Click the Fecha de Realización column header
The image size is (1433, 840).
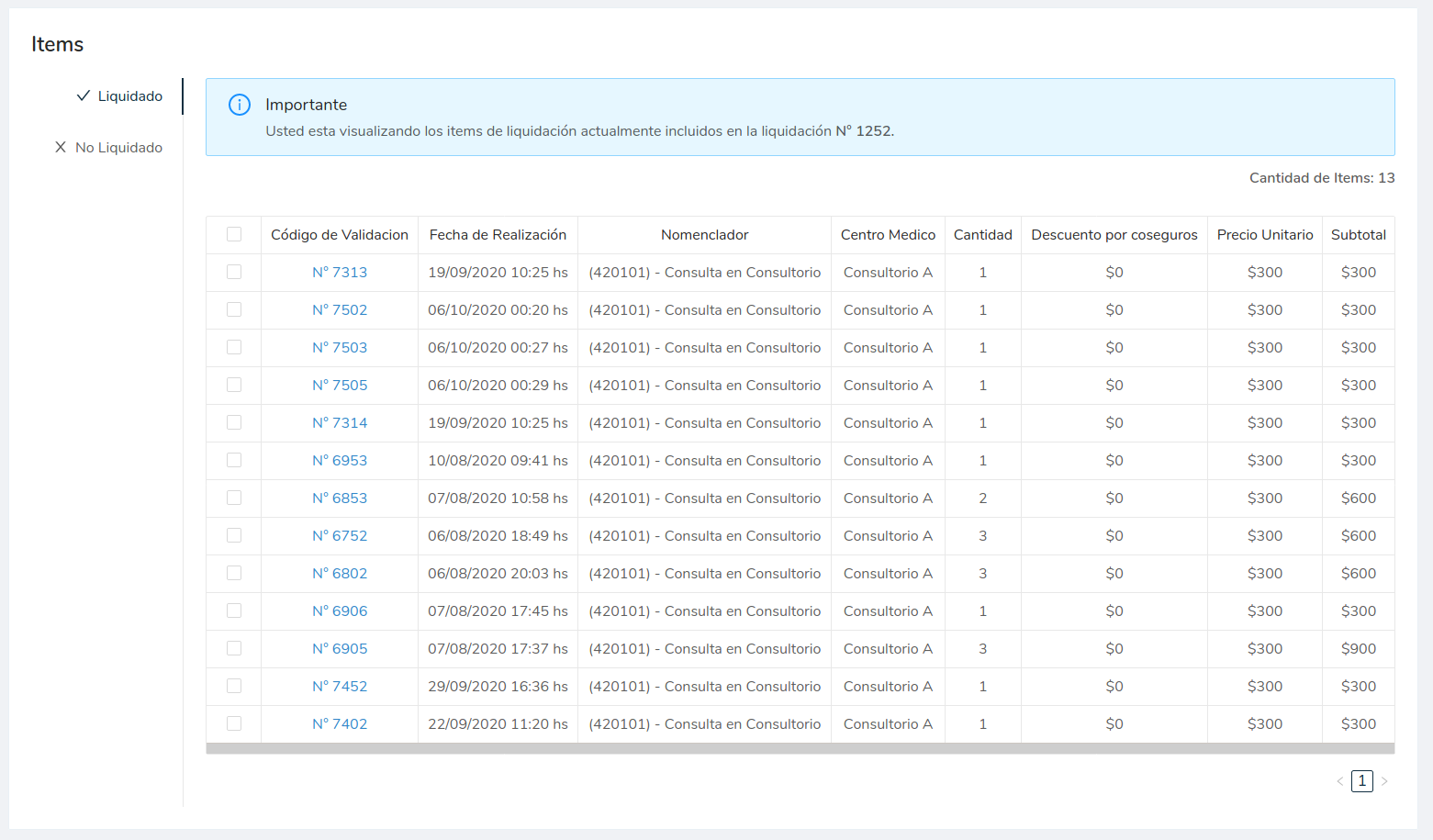498,235
